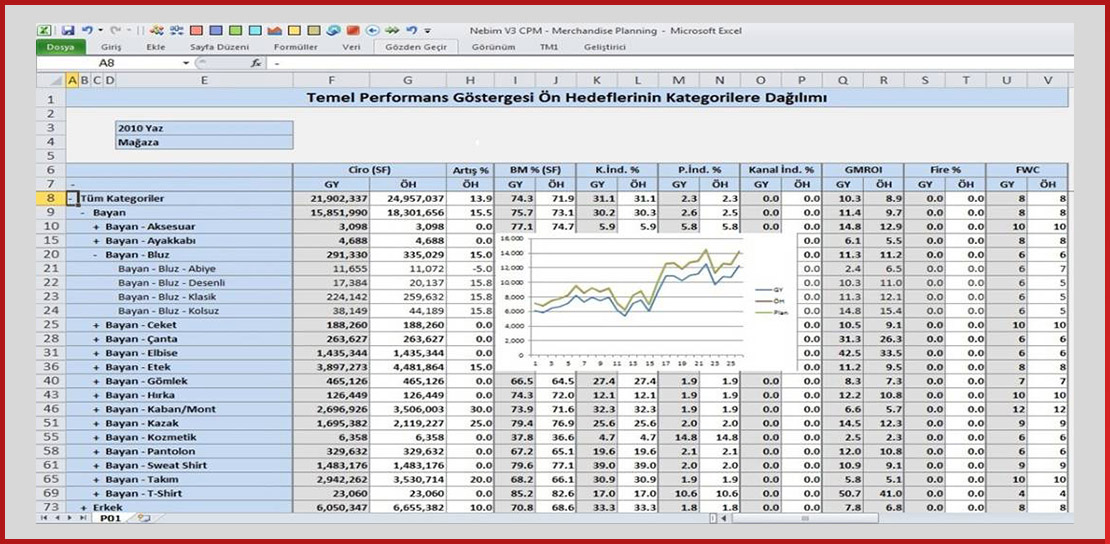Screen dimensions: 1110x544
Task: Click the yellow square toolbar icon
Action: coord(294,30)
